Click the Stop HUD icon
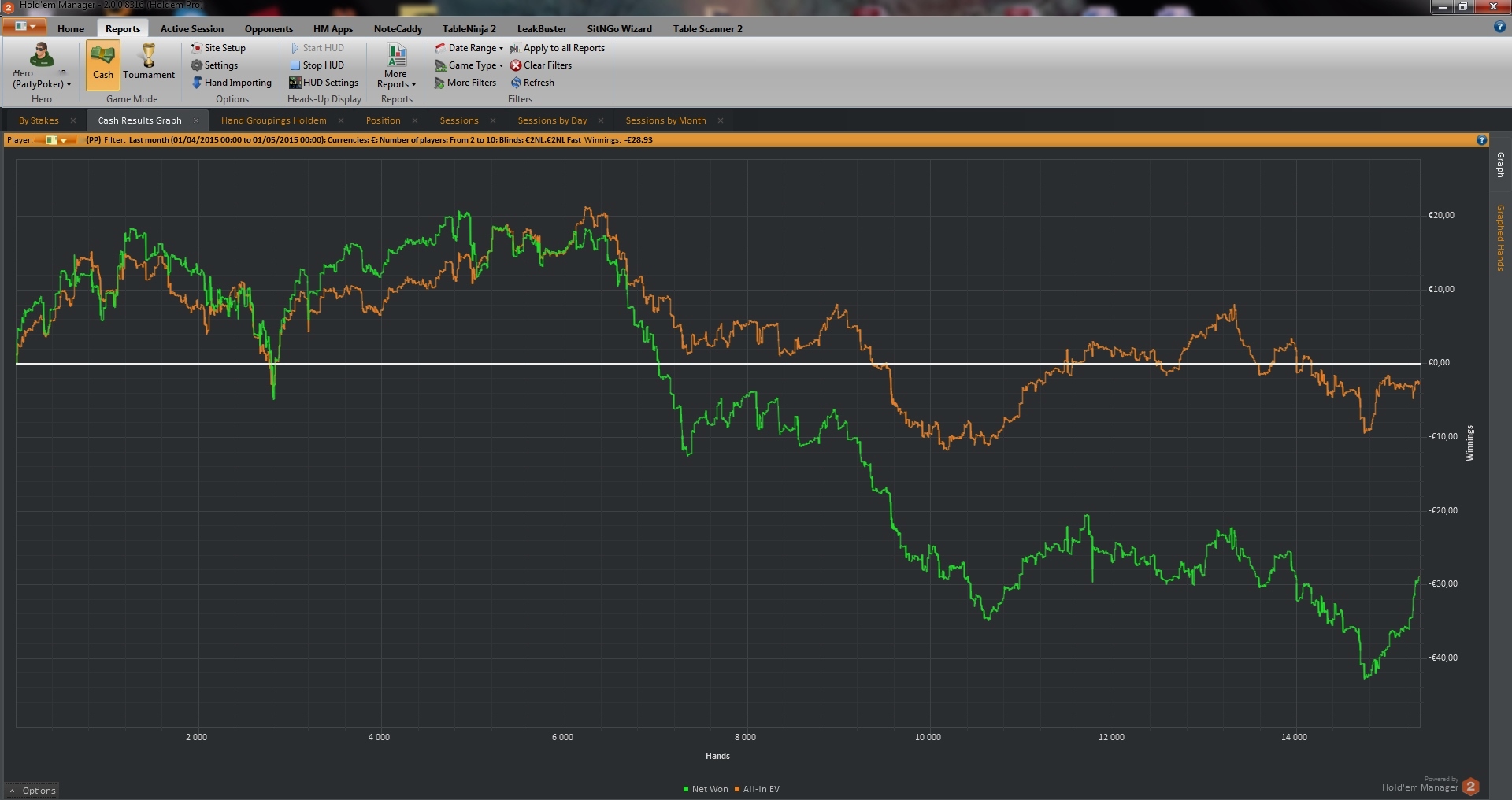Screen dimensions: 1512x800 tap(295, 65)
